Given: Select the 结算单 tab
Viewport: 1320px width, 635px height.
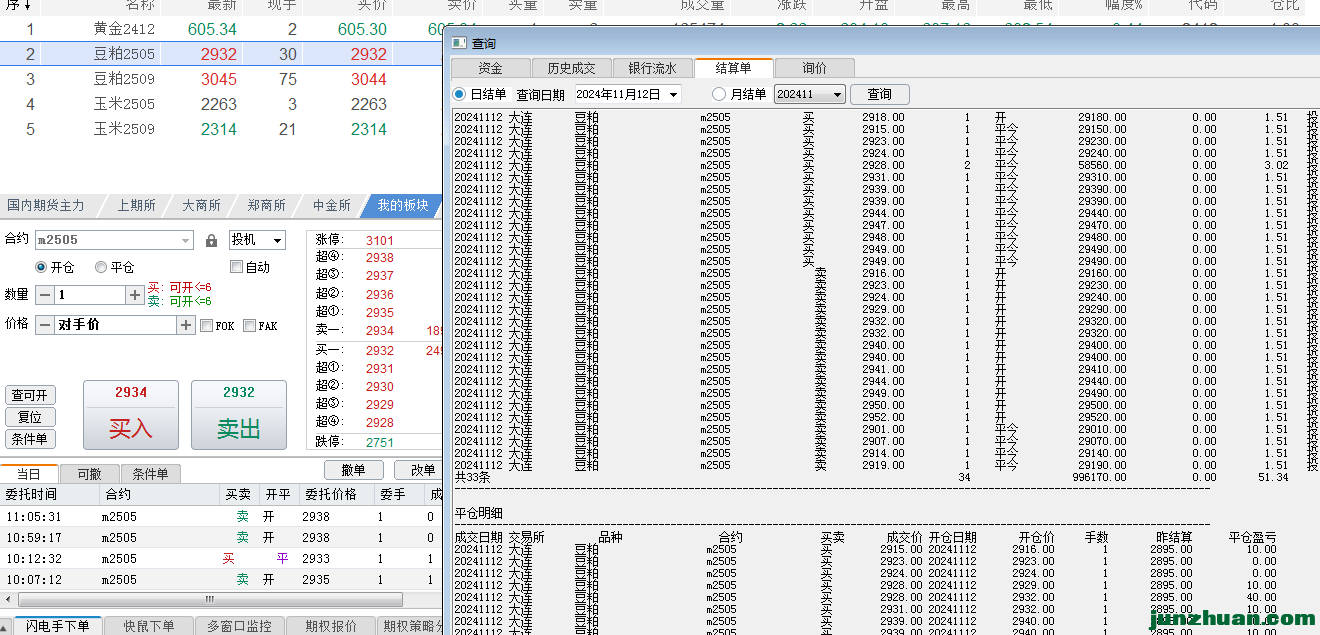Looking at the screenshot, I should tap(733, 68).
